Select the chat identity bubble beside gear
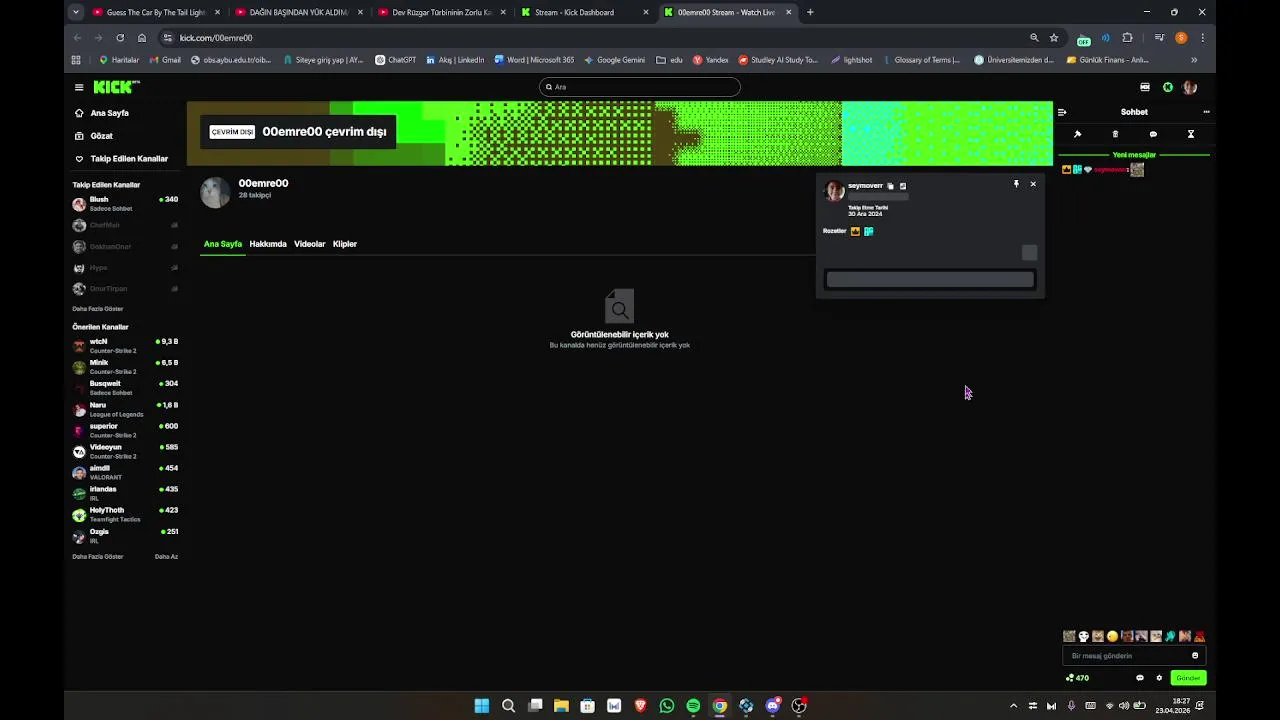This screenshot has width=1280, height=720. pos(1140,678)
